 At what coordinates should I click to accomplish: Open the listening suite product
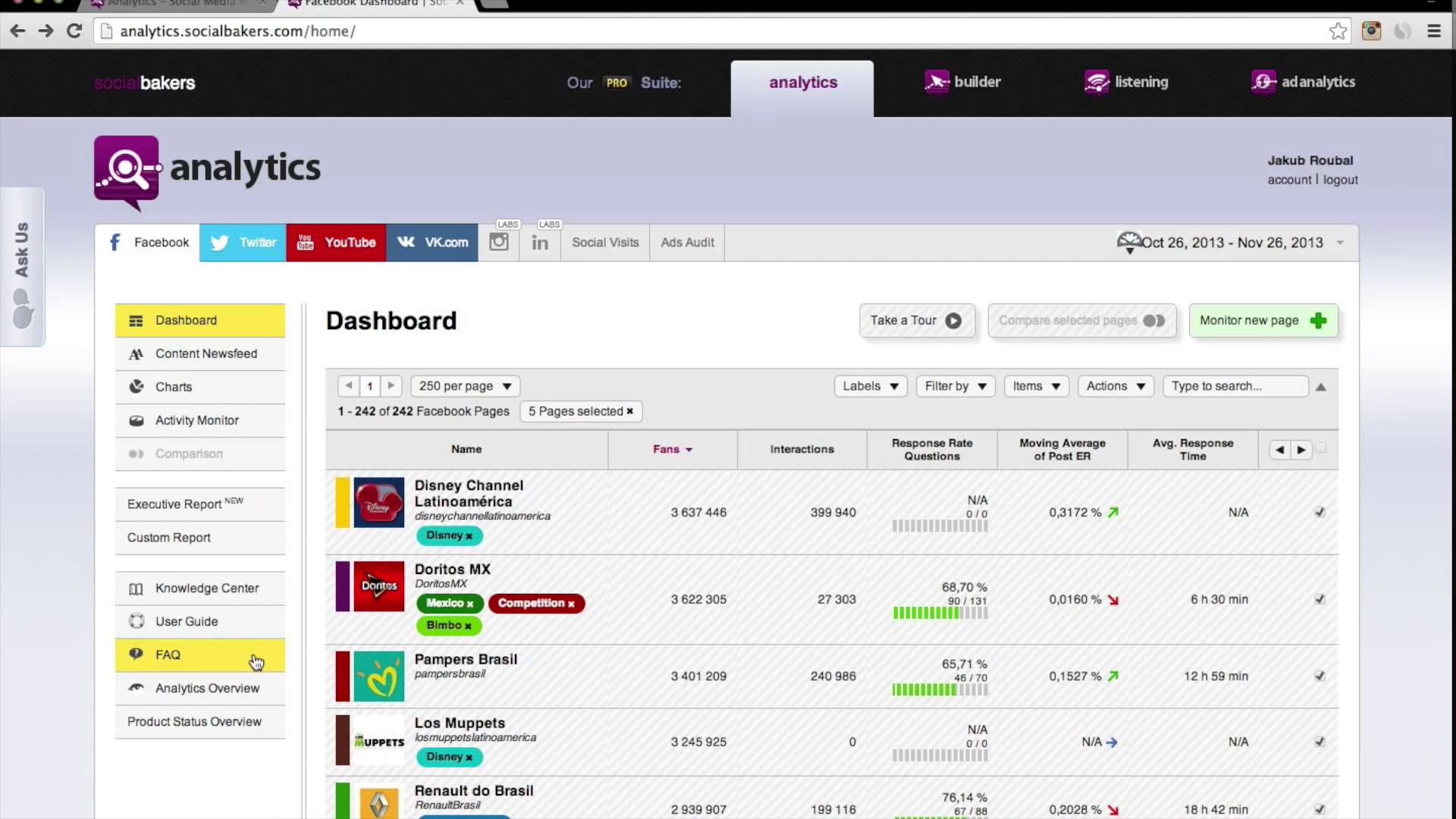(x=1126, y=82)
